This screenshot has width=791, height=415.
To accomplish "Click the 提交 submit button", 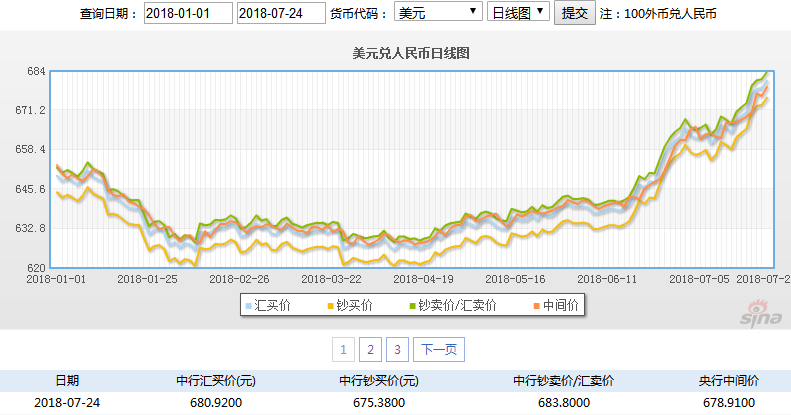I will point(575,13).
